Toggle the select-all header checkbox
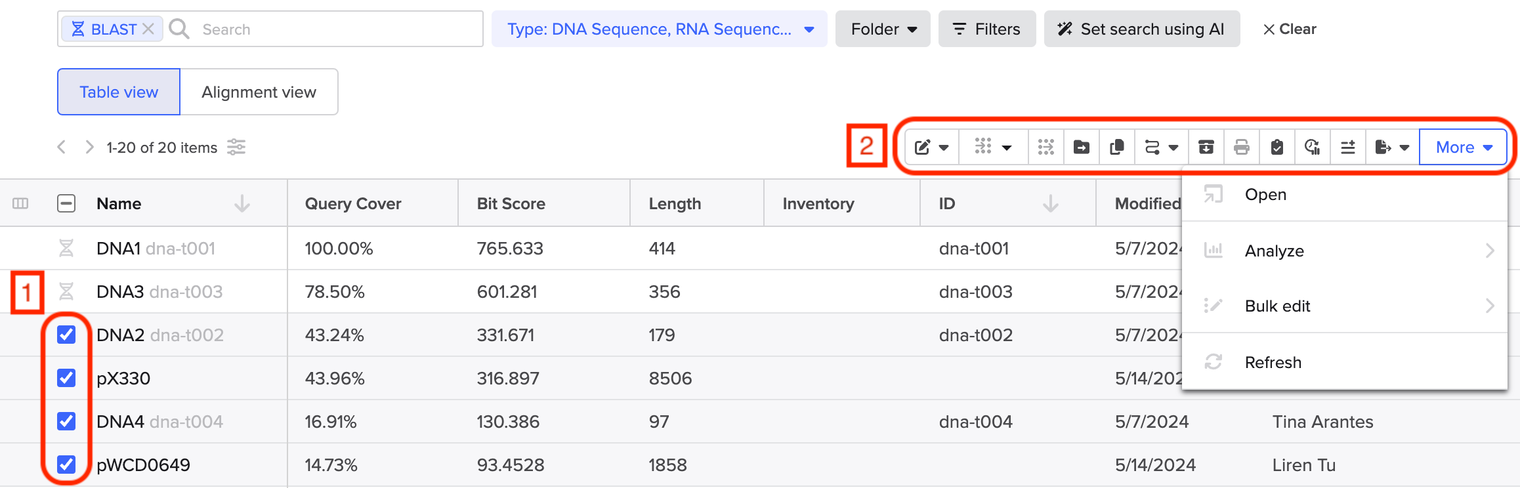1520x488 pixels. pyautogui.click(x=66, y=204)
